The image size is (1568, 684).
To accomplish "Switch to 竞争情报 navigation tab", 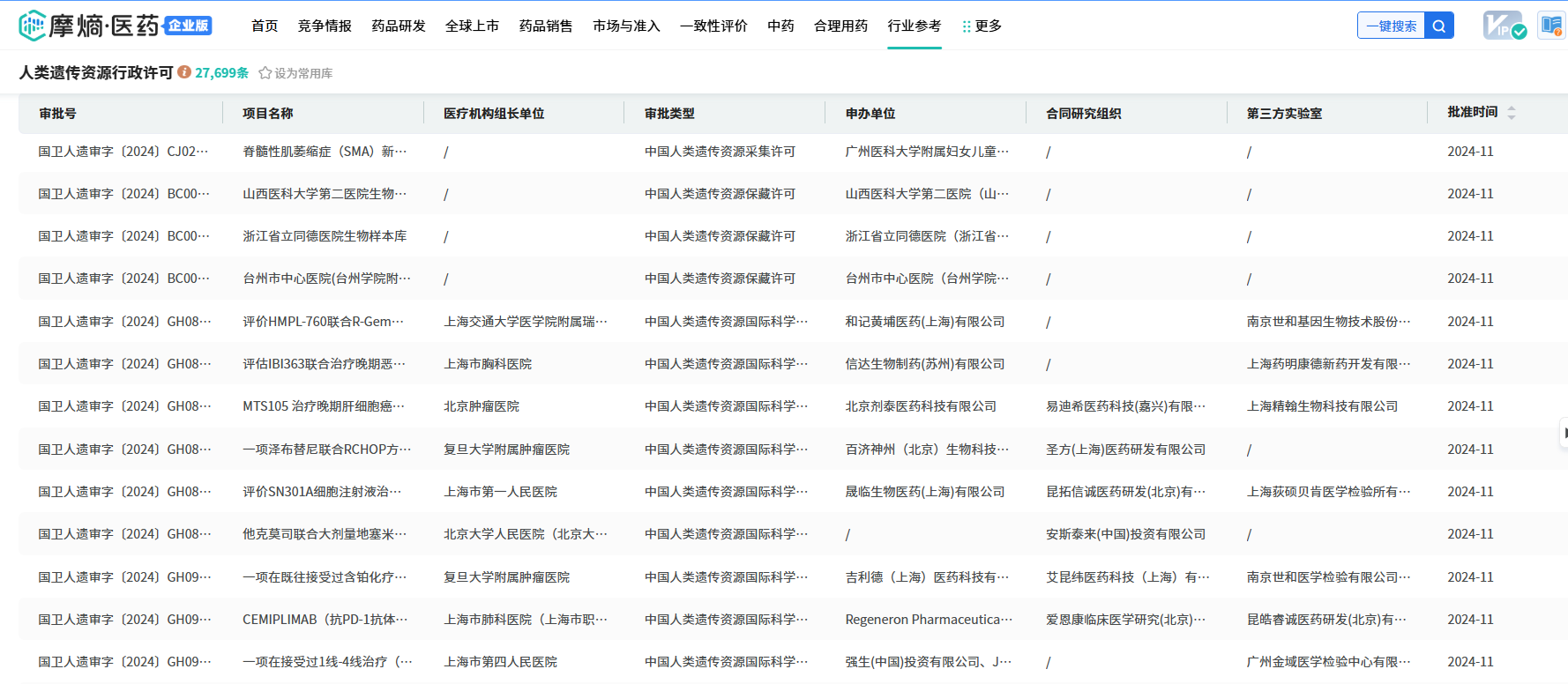I will coord(325,26).
